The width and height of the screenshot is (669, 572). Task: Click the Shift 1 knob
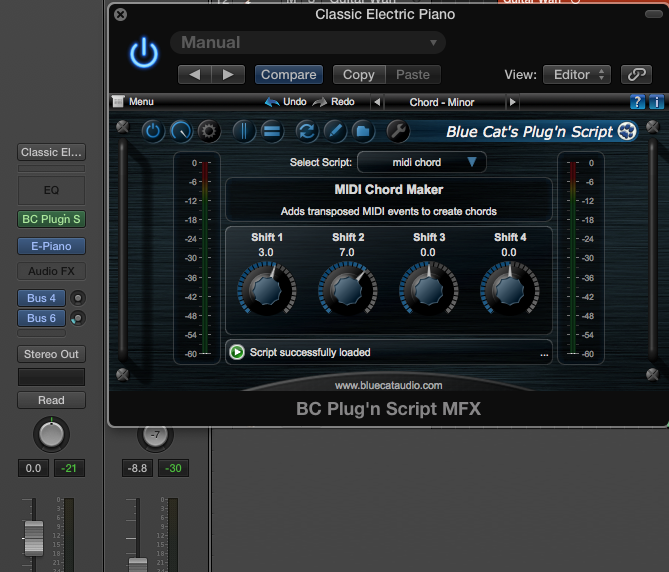pos(267,290)
